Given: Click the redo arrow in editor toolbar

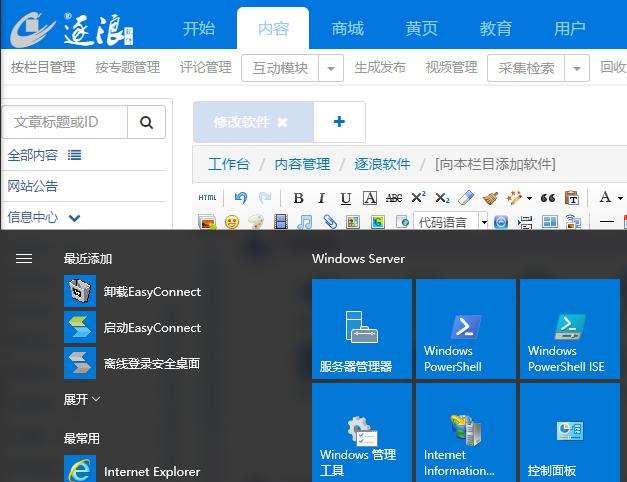Looking at the screenshot, I should 265,198.
